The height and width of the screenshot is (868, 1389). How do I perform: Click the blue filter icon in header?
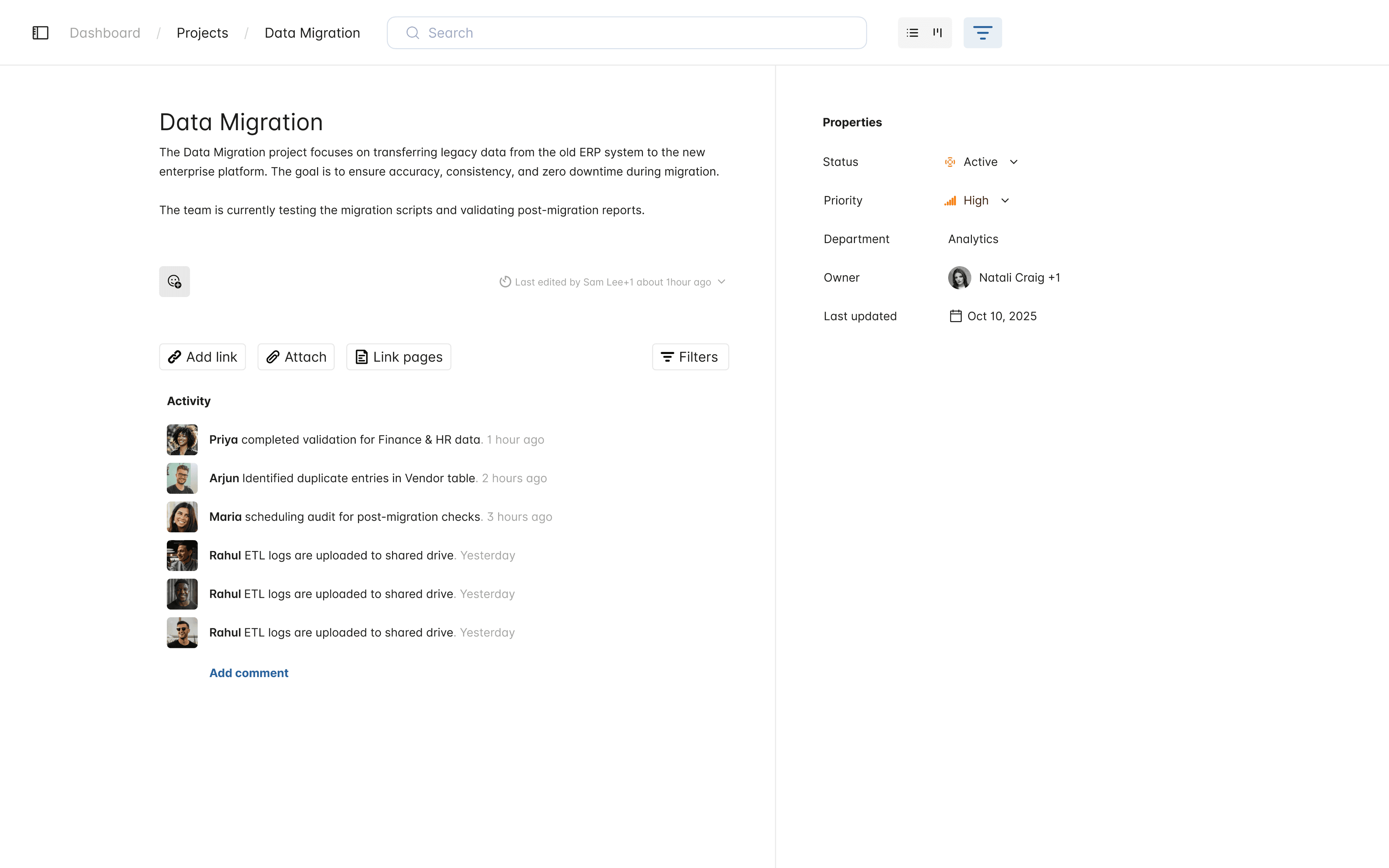982,33
